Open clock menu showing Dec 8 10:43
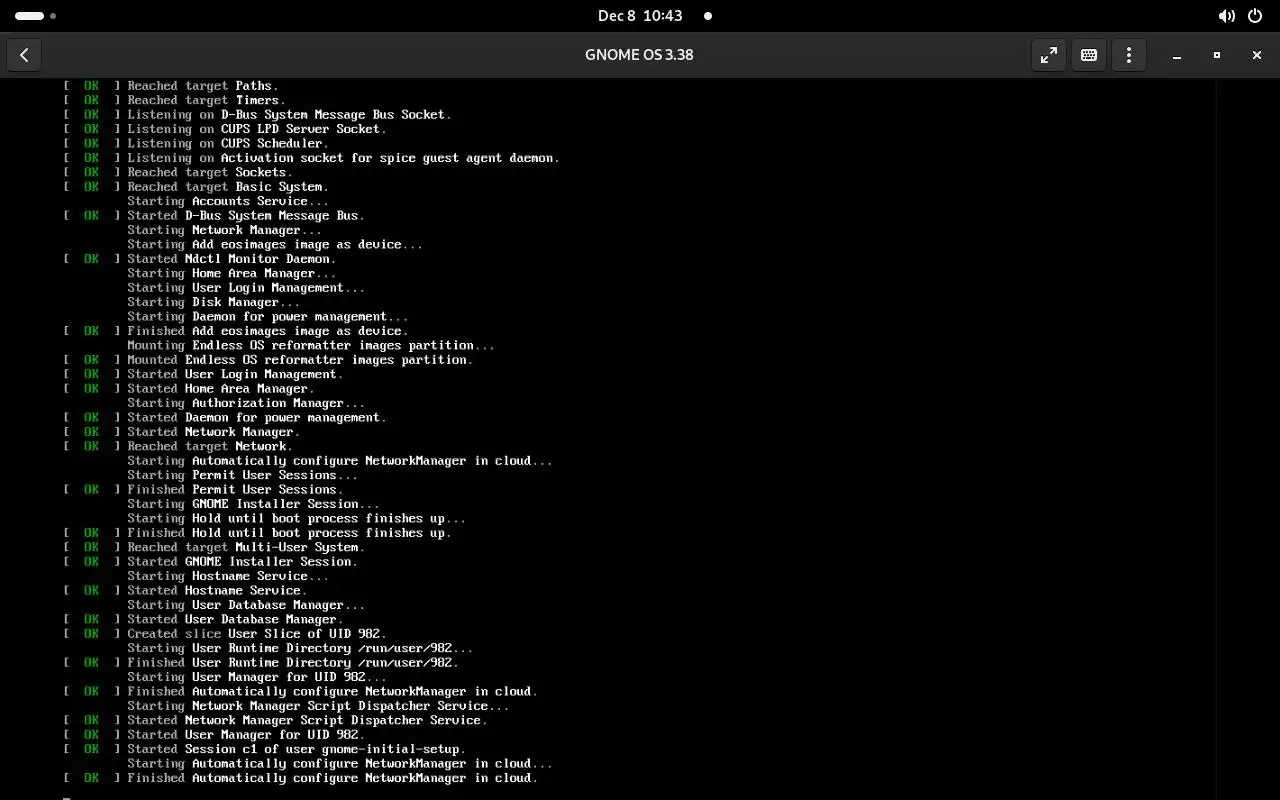 coord(640,16)
